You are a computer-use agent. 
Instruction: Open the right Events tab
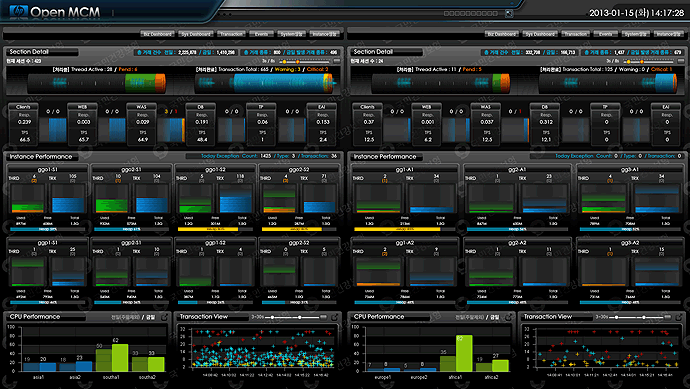(605, 34)
